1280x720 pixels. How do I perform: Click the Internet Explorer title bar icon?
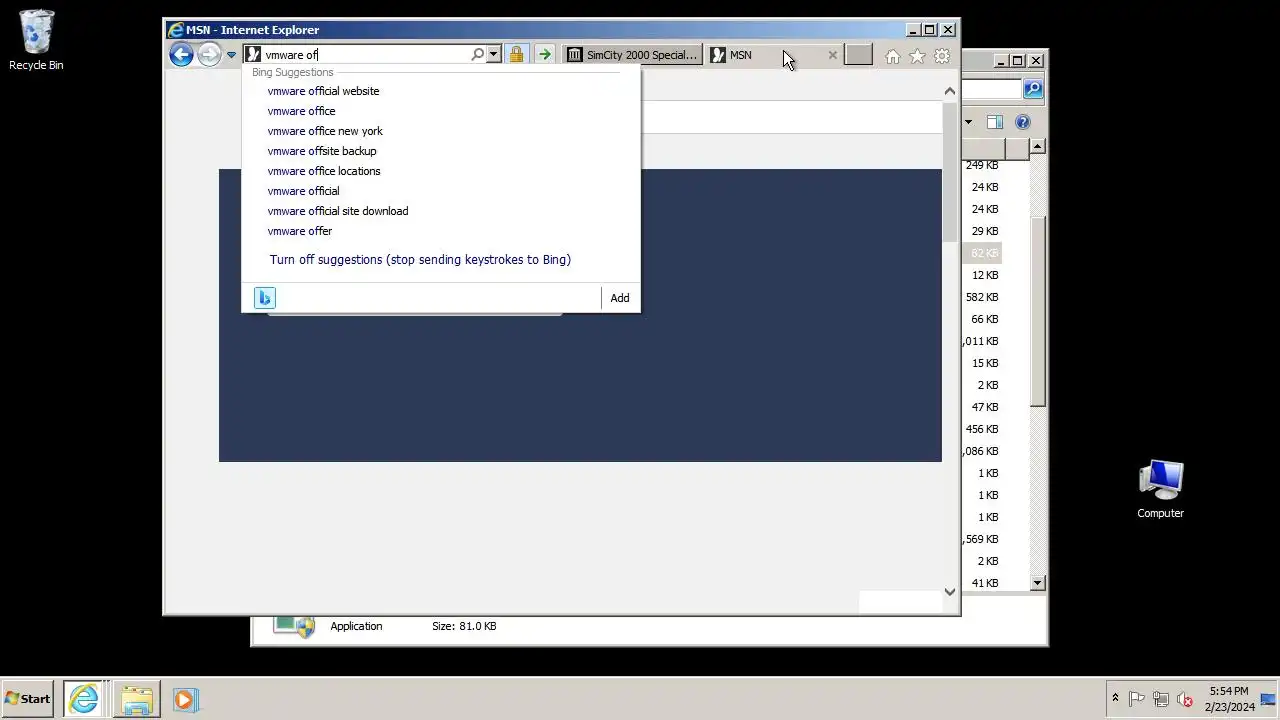pyautogui.click(x=175, y=30)
